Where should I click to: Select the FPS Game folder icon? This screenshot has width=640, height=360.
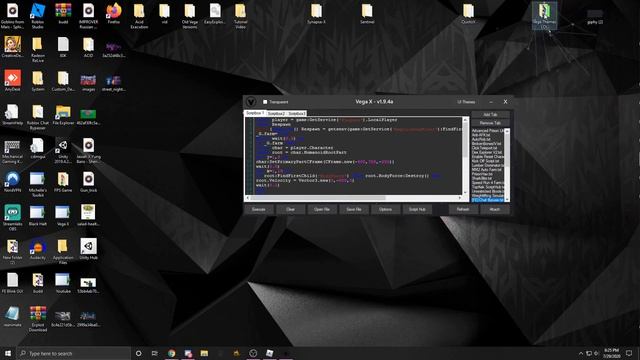(63, 182)
